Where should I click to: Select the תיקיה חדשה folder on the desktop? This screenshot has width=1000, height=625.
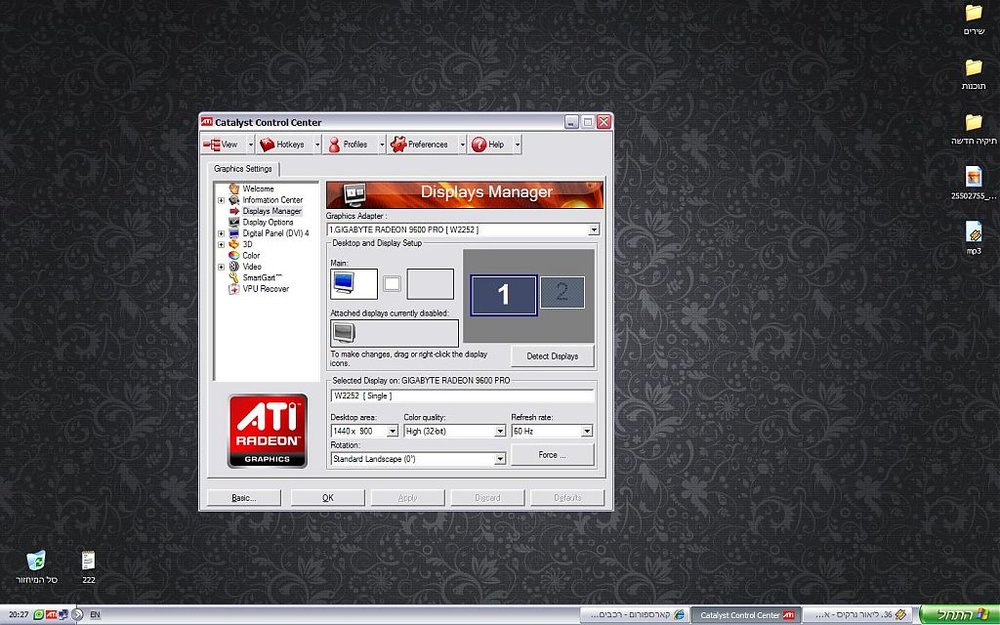974,129
